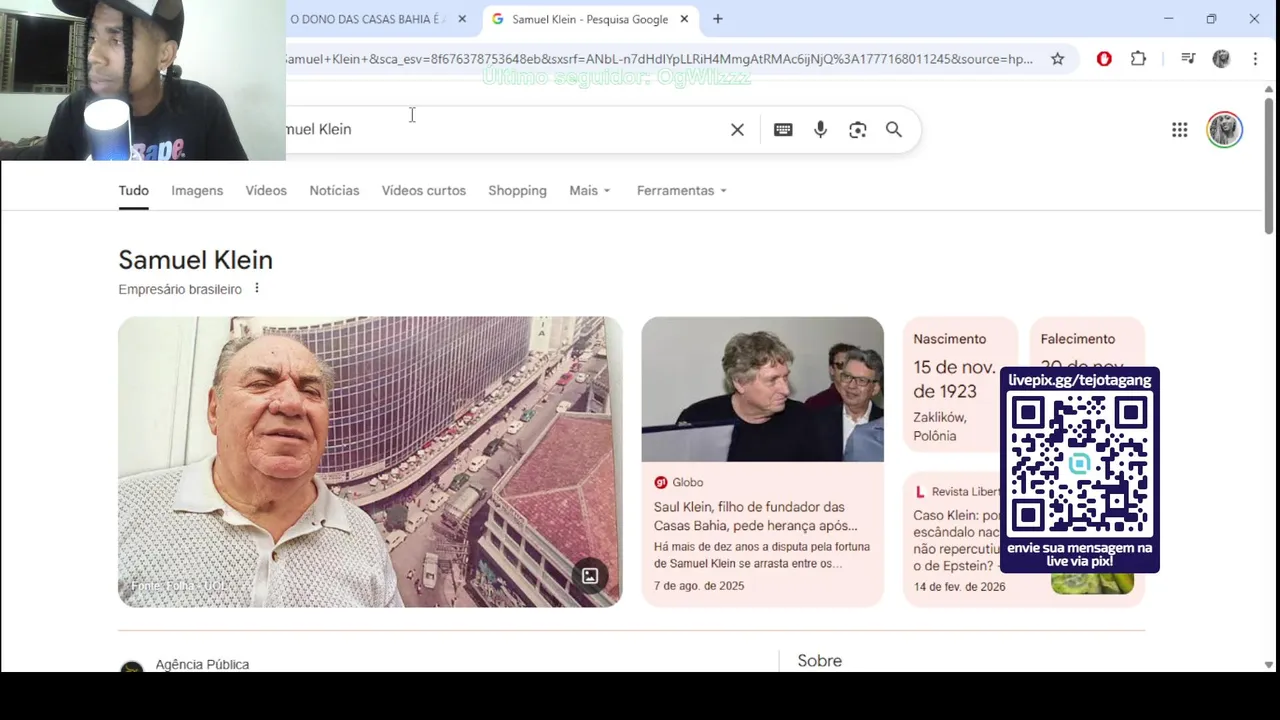The image size is (1280, 720).
Task: Open the browser extensions puzzle icon
Action: [x=1138, y=59]
